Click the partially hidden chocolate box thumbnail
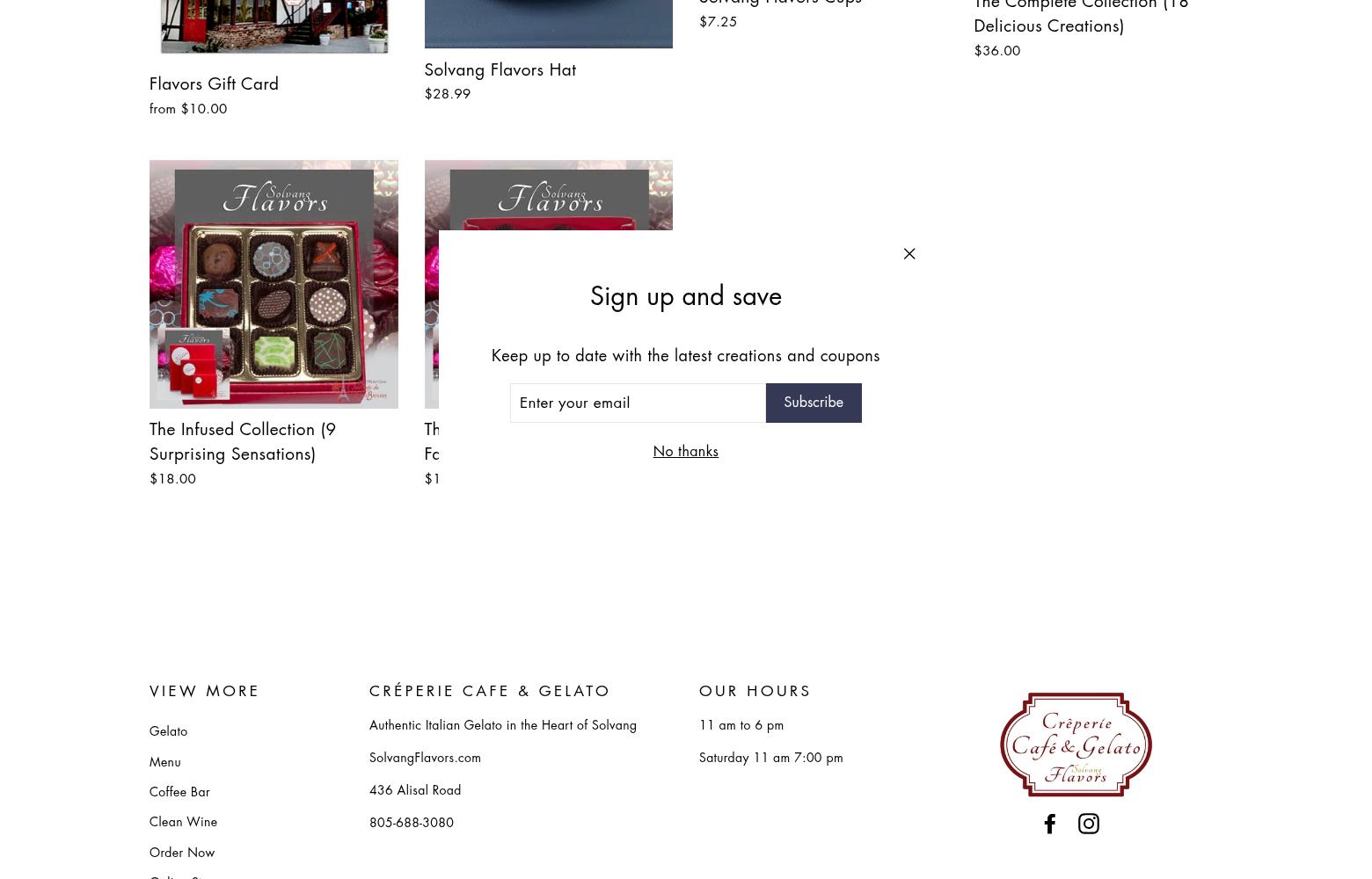The width and height of the screenshot is (1372, 879). click(x=548, y=195)
